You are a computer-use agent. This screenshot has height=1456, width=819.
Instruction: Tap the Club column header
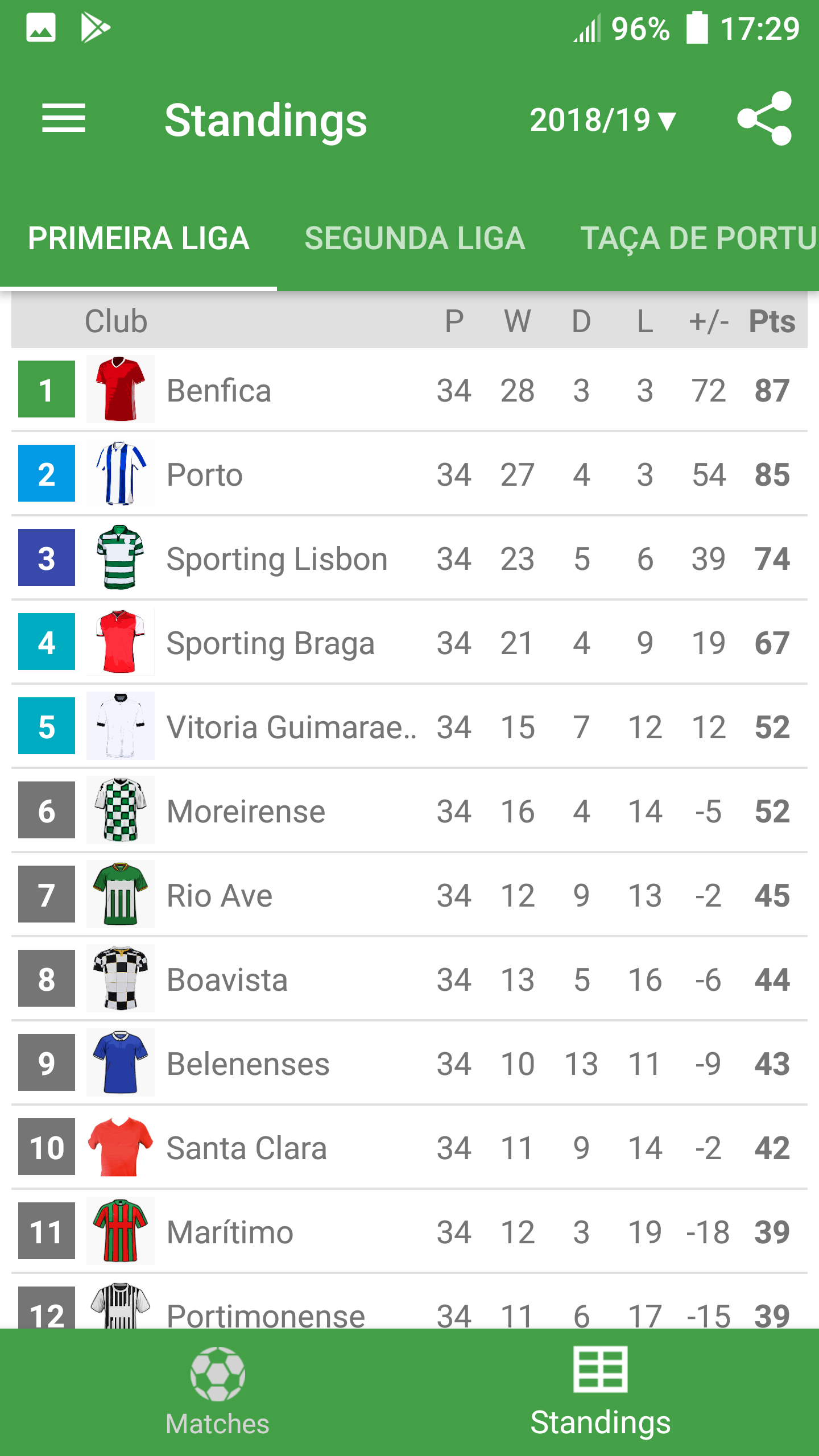[116, 321]
